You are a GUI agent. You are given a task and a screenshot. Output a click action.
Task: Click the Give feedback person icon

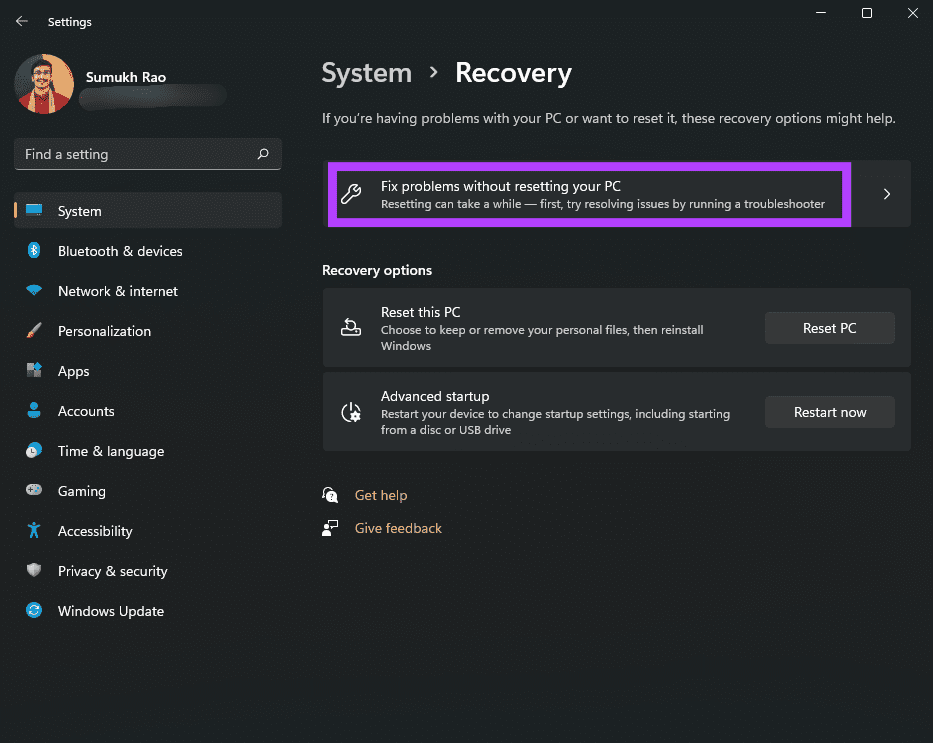click(330, 528)
